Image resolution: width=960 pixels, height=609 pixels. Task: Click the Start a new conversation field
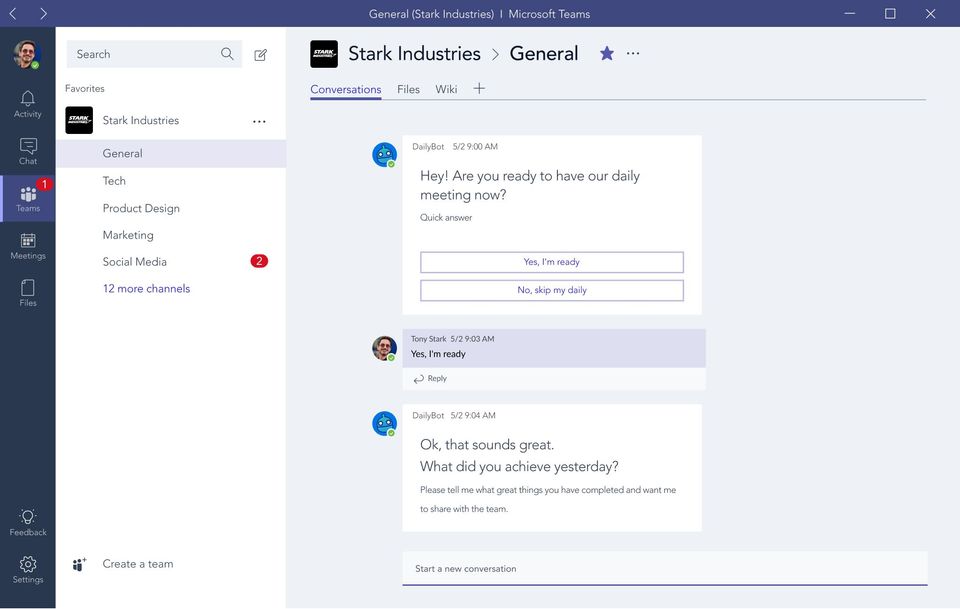coord(664,569)
